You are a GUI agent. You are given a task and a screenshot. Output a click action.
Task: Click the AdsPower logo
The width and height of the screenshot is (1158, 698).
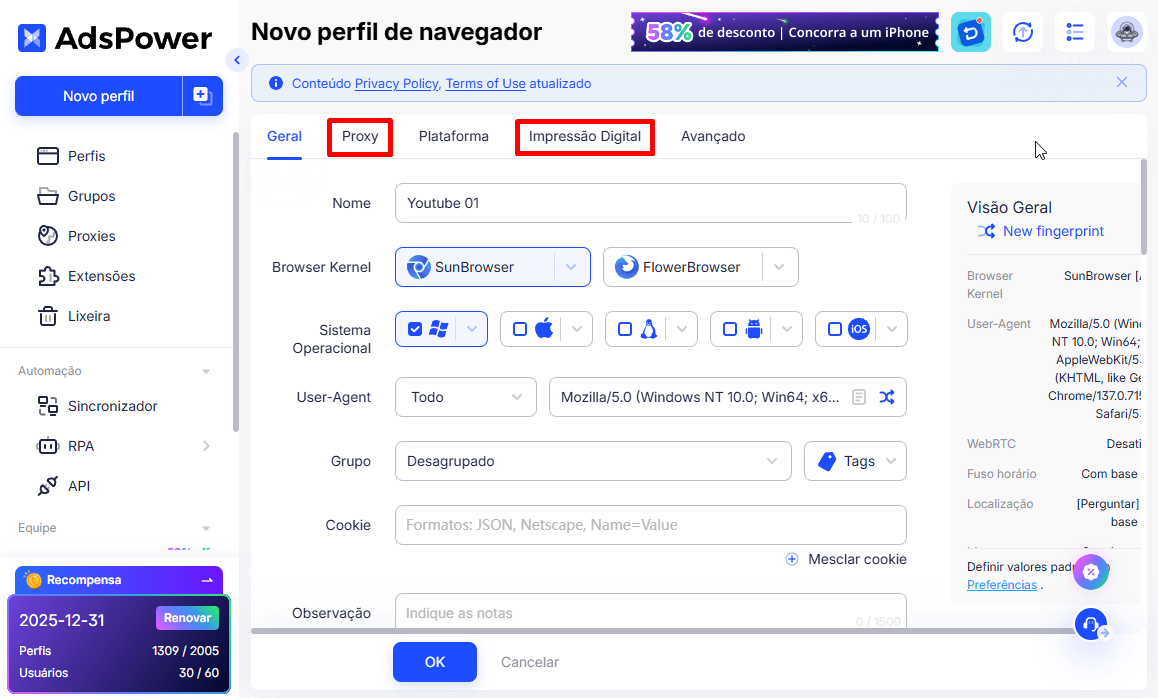(x=114, y=38)
